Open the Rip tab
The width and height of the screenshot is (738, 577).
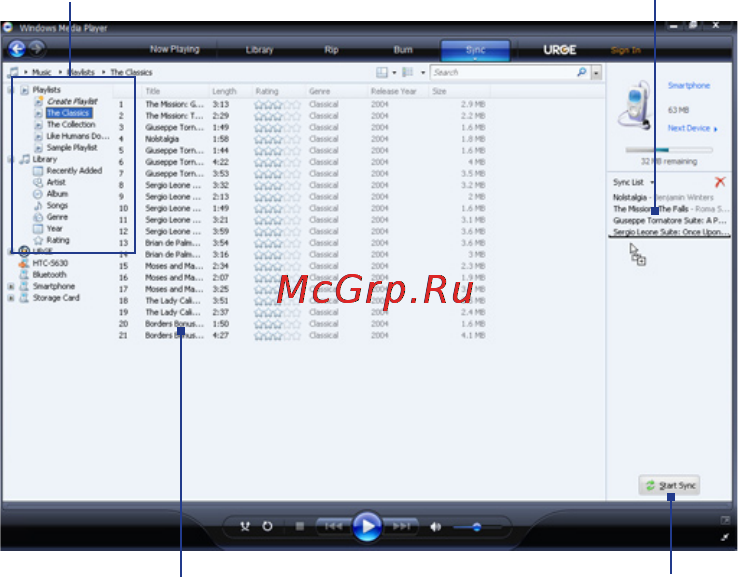tap(331, 50)
